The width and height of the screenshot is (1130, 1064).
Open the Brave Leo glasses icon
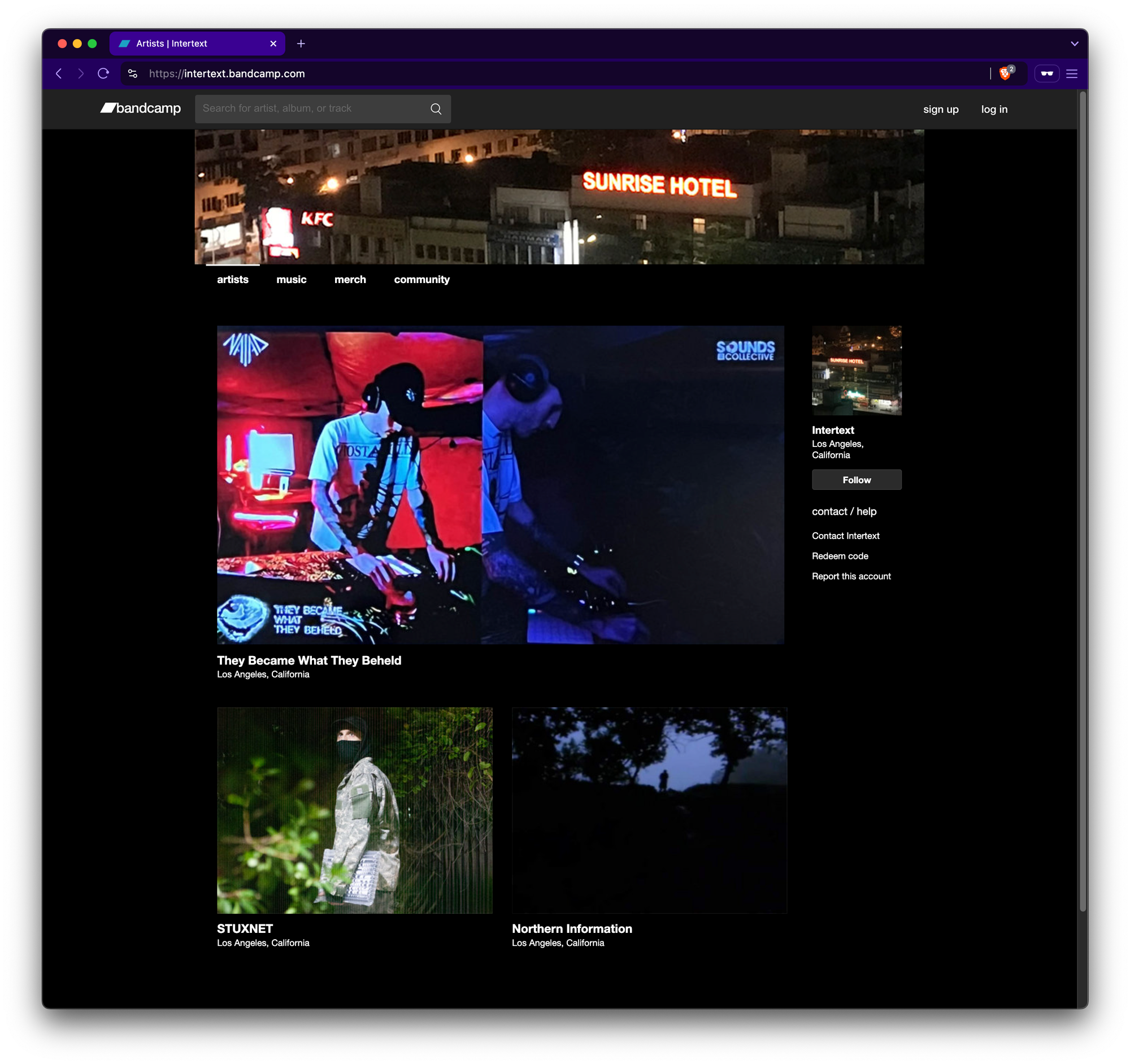point(1046,73)
